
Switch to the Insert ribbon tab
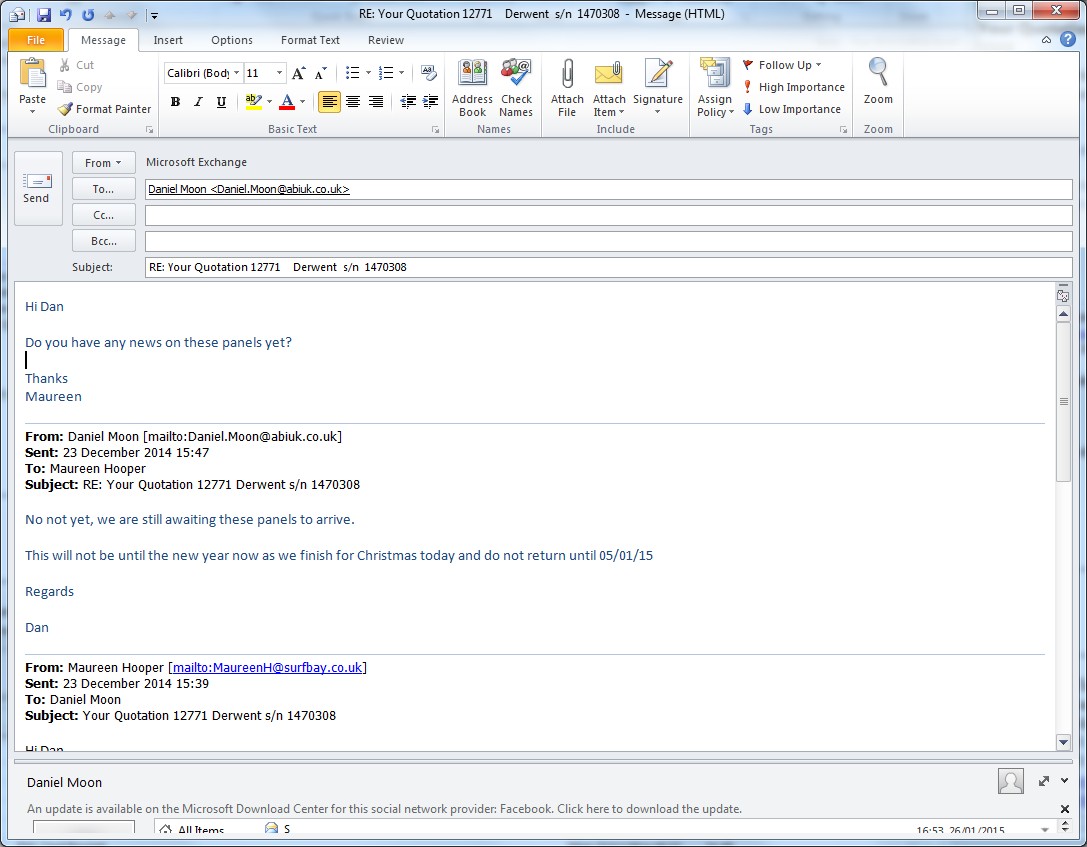coord(168,40)
